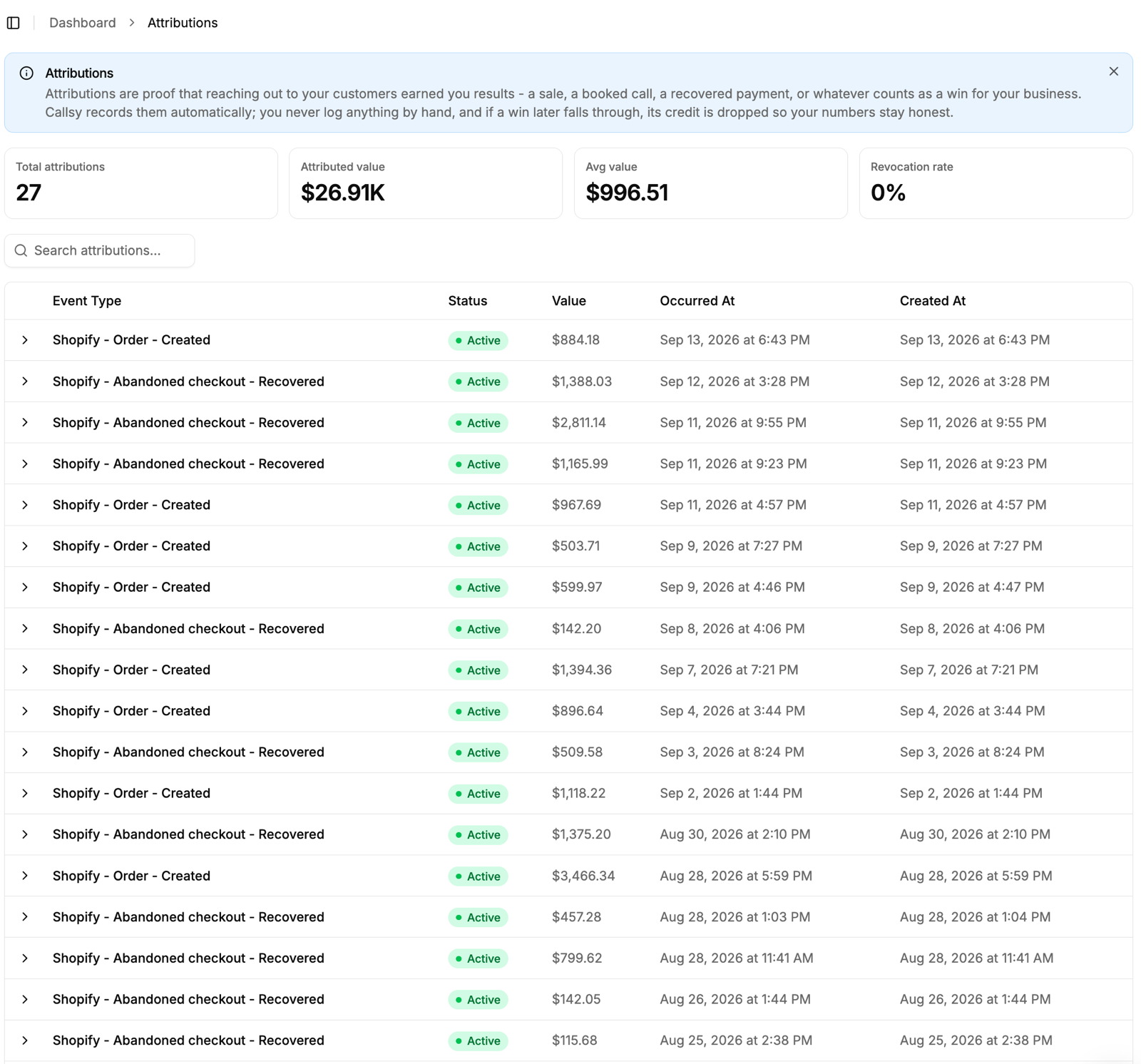
Task: Click 'Sep 7, 2026 at 7:21 PM' Occurred At
Action: coord(729,670)
